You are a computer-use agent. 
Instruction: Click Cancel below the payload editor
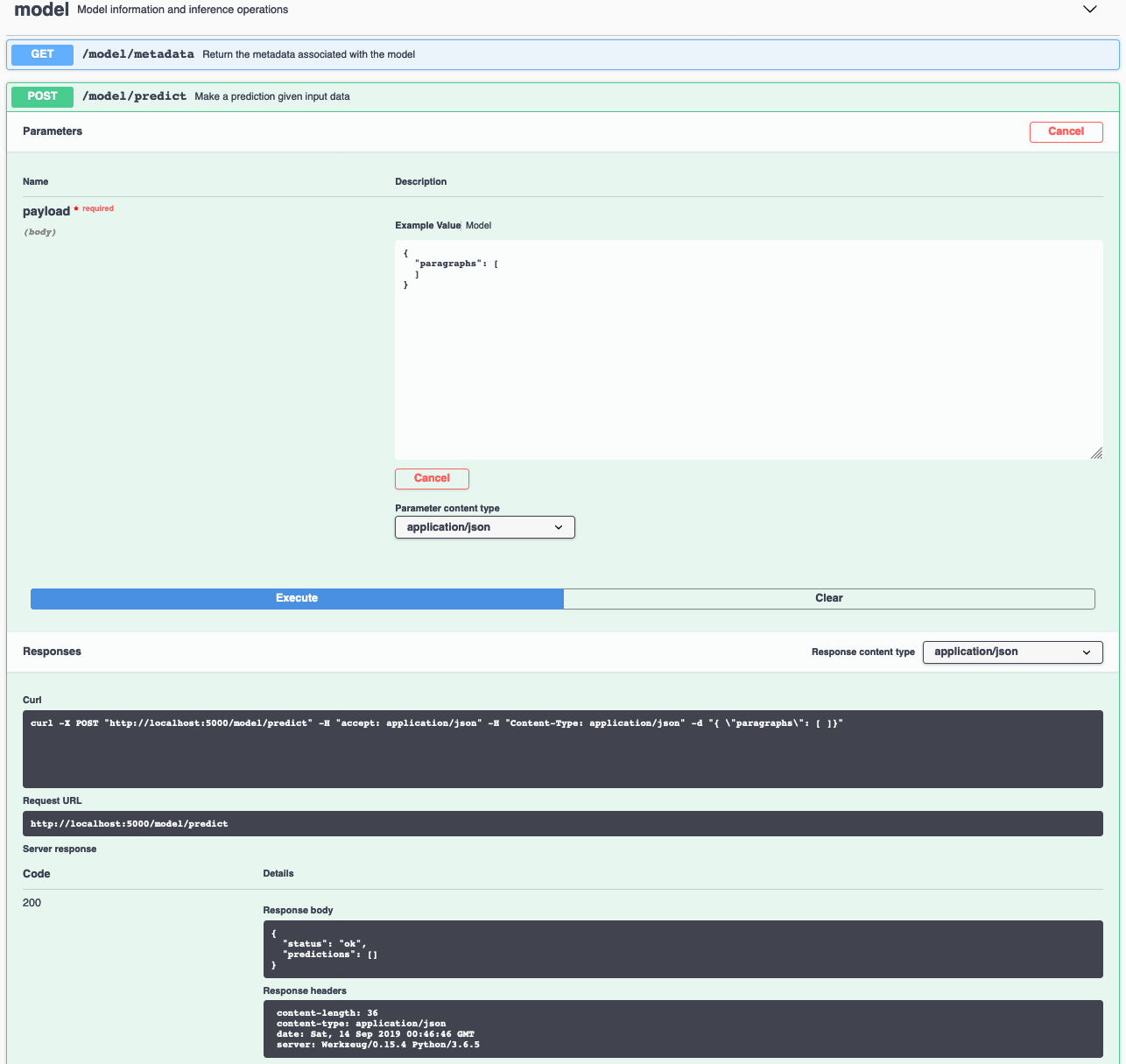432,478
